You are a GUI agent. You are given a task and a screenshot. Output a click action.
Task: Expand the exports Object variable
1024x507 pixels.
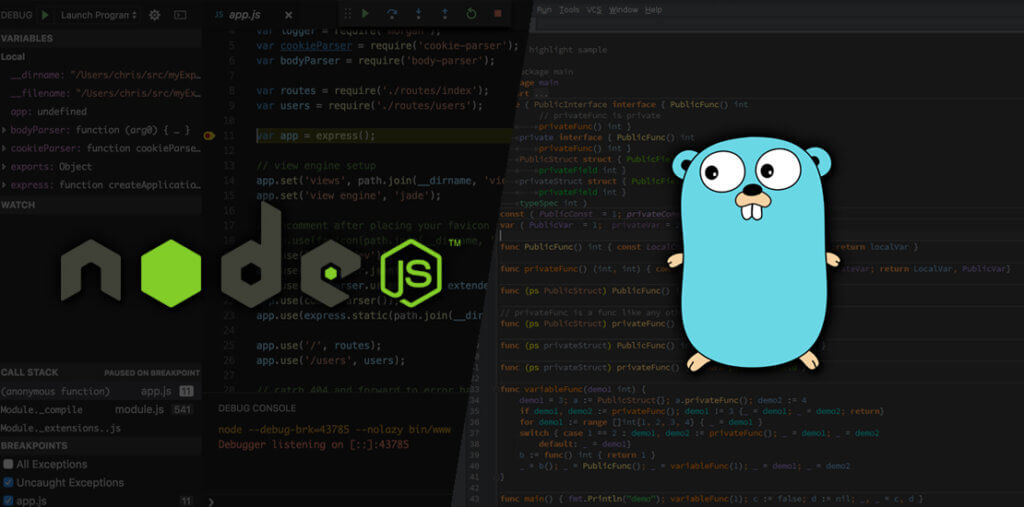(x=5, y=167)
